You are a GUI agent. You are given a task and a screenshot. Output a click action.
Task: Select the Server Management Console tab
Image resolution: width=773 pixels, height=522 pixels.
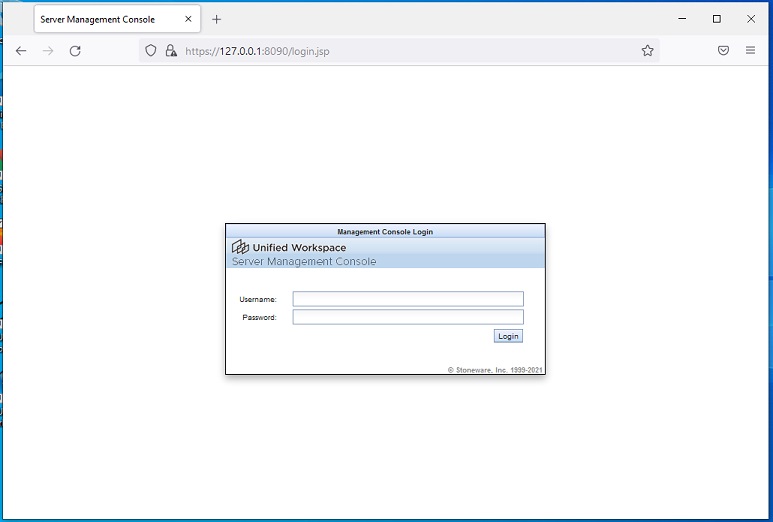pyautogui.click(x=100, y=19)
